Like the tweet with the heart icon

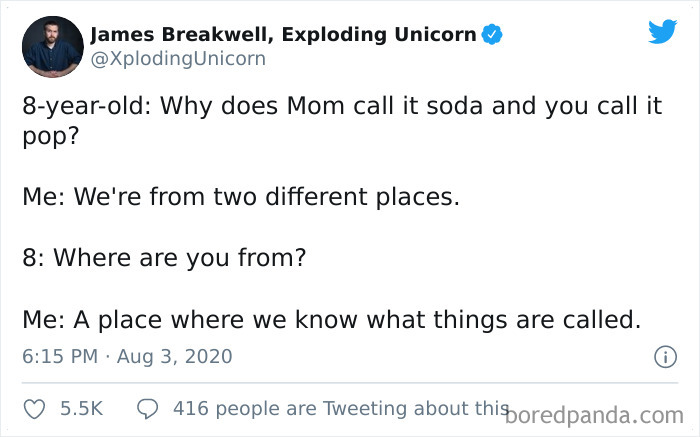pos(34,408)
